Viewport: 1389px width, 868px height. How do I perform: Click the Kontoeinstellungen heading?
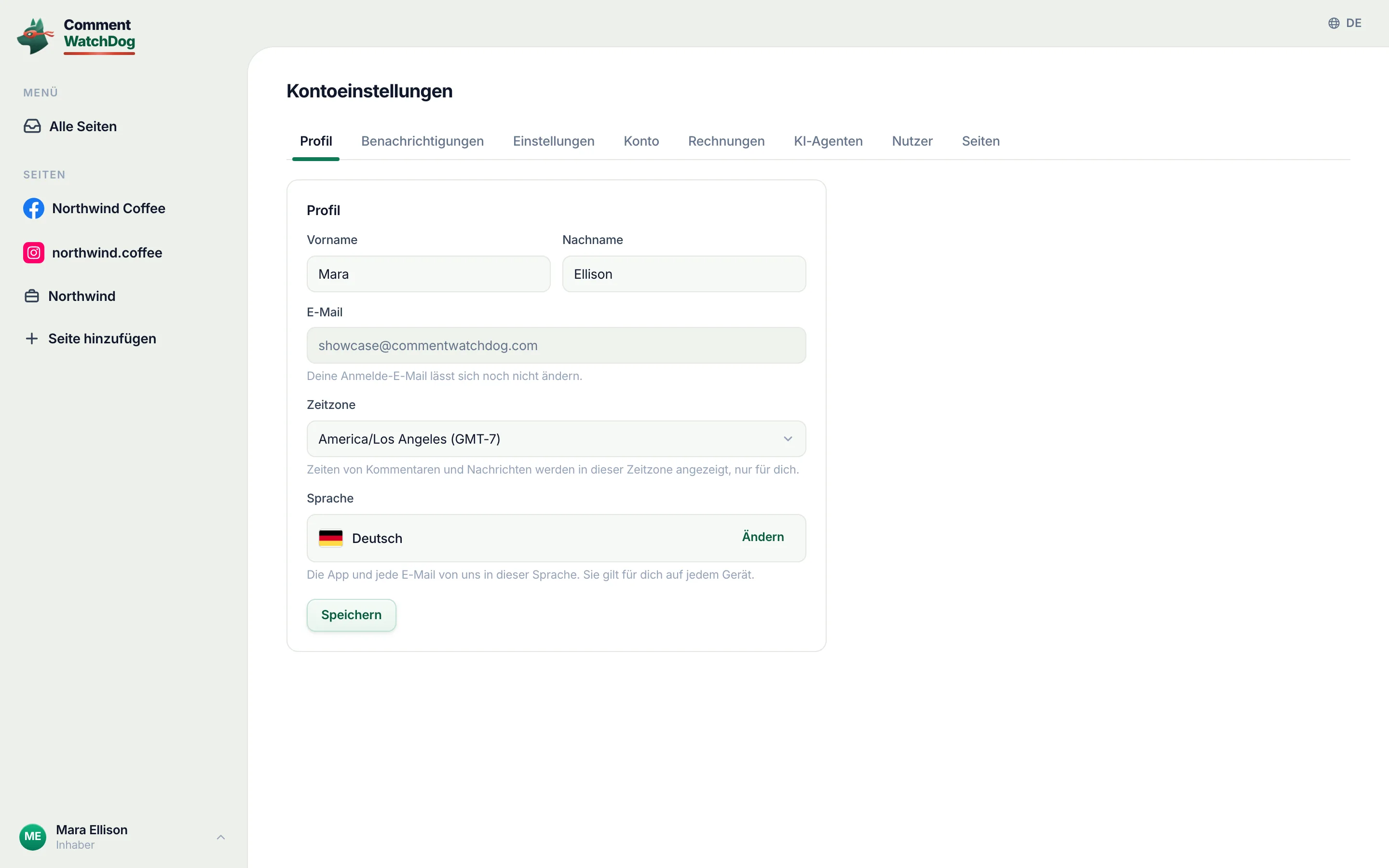pos(369,91)
